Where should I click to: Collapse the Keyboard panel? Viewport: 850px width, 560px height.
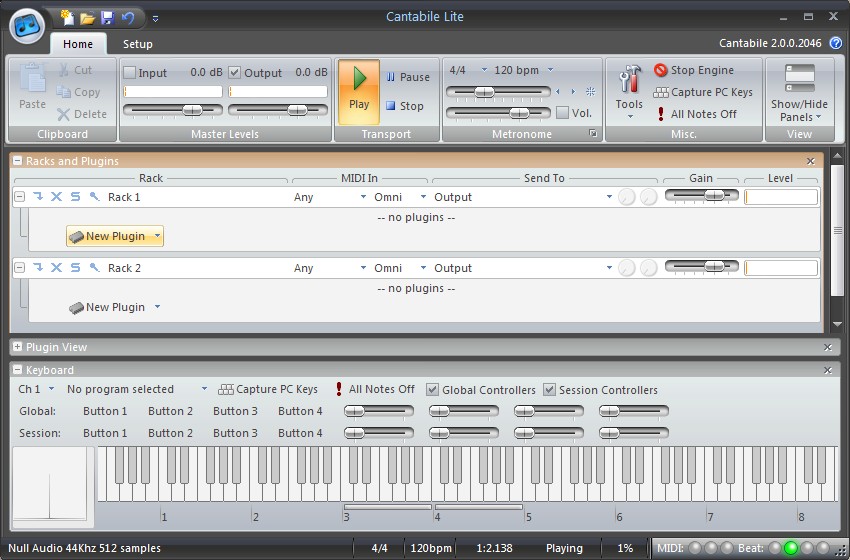(x=17, y=370)
